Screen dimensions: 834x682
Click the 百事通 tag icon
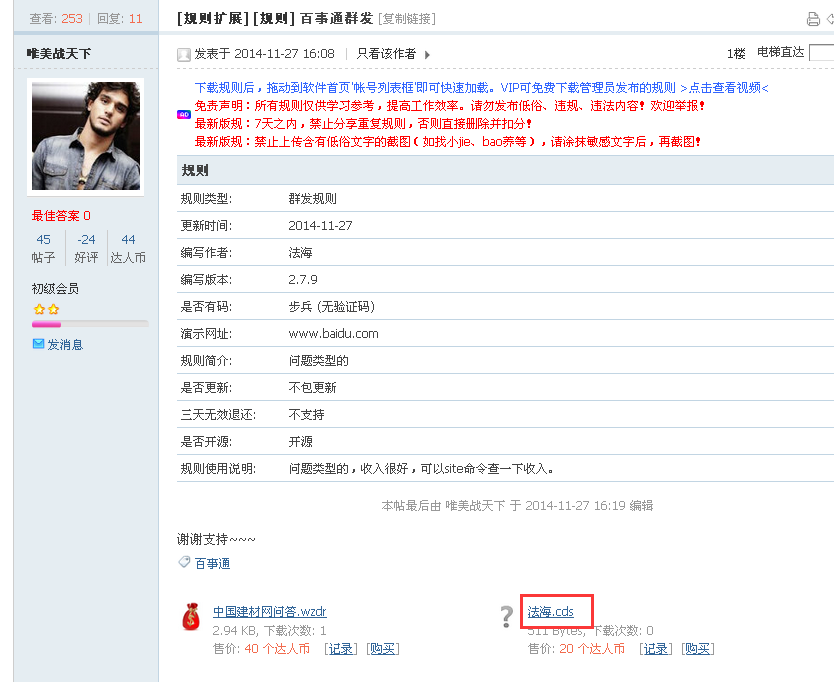coord(183,563)
